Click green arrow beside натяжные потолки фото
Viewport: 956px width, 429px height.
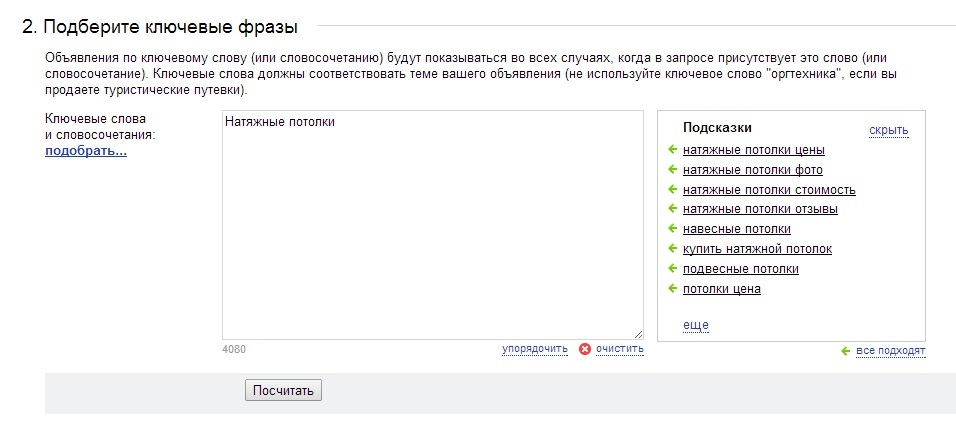[x=672, y=169]
